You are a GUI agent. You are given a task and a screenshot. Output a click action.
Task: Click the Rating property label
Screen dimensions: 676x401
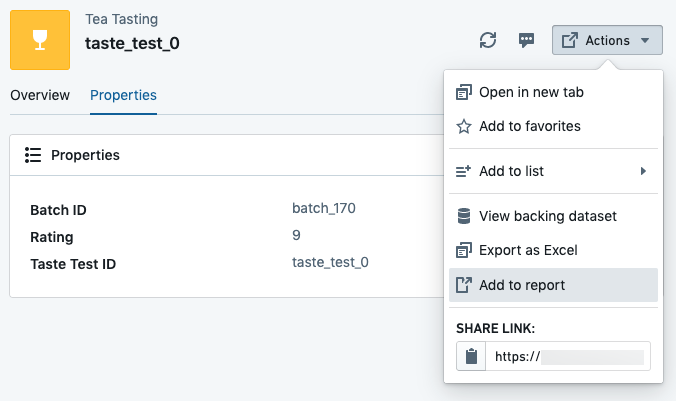(52, 237)
